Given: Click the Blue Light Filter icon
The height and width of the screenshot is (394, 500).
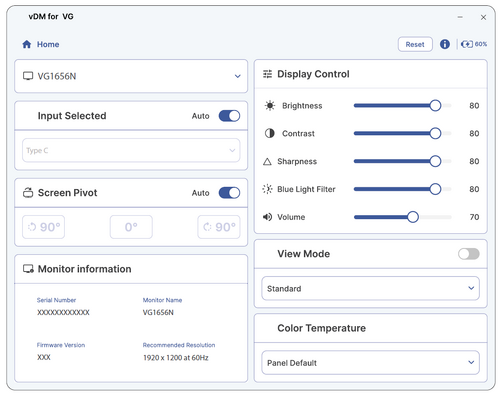Looking at the screenshot, I should (267, 189).
